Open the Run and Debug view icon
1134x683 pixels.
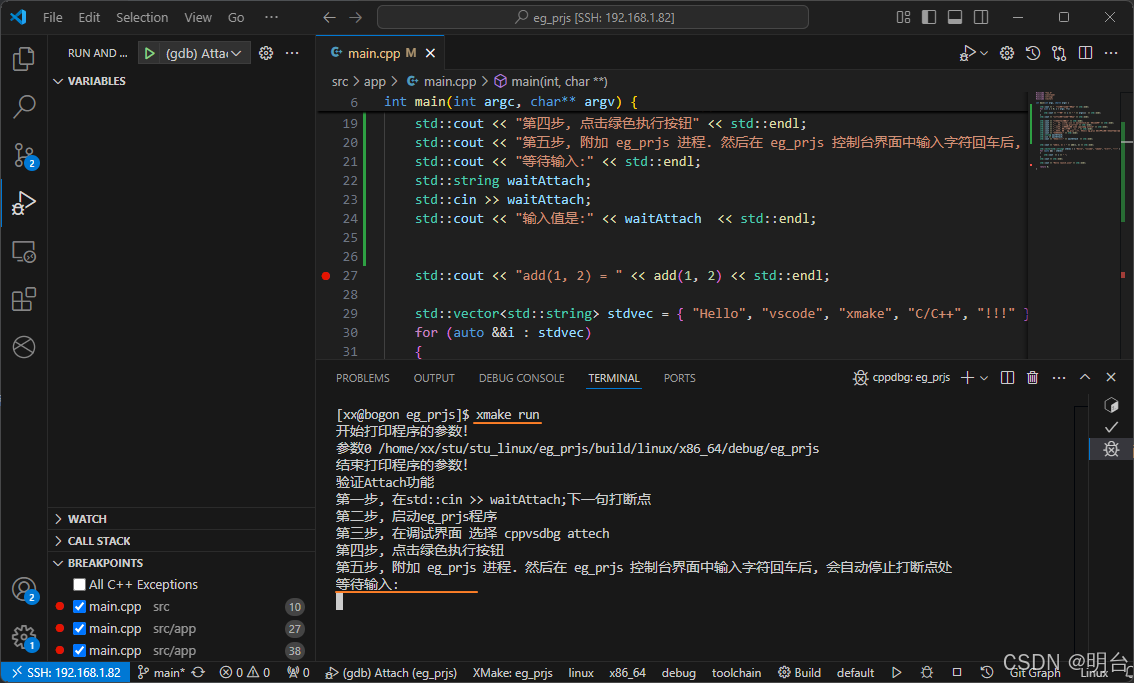pyautogui.click(x=24, y=203)
